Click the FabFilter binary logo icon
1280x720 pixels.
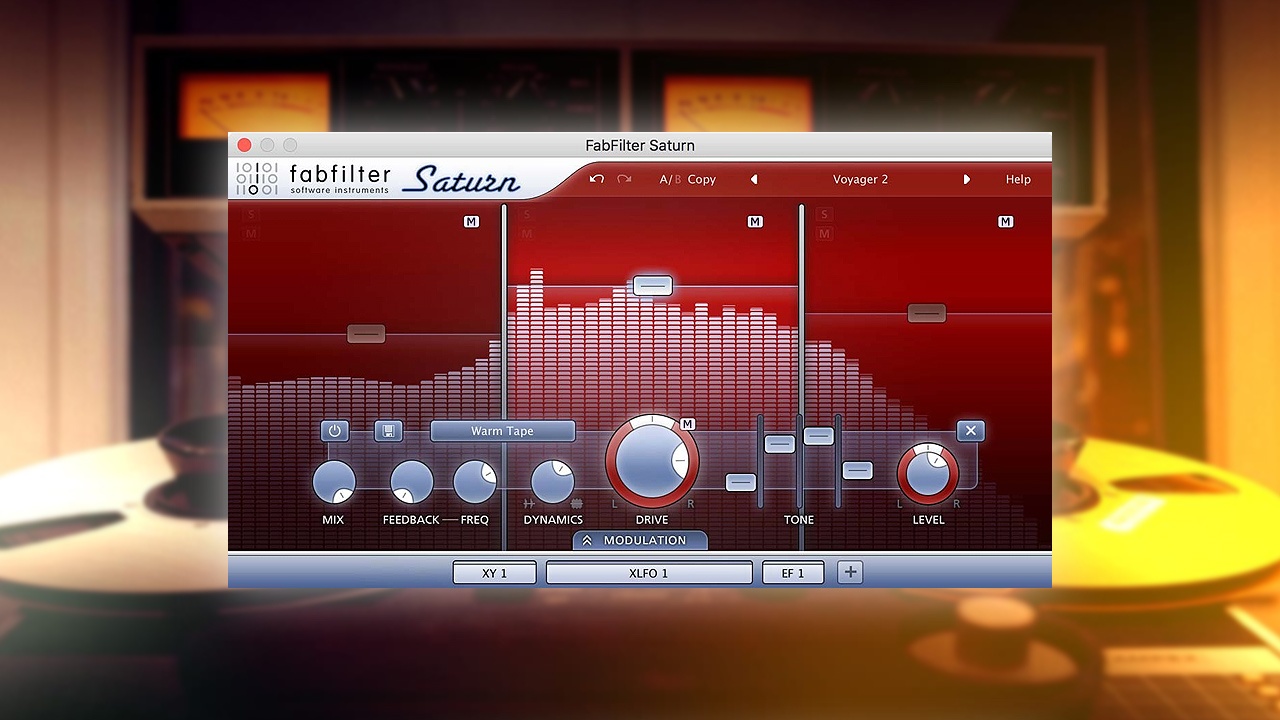pos(257,178)
